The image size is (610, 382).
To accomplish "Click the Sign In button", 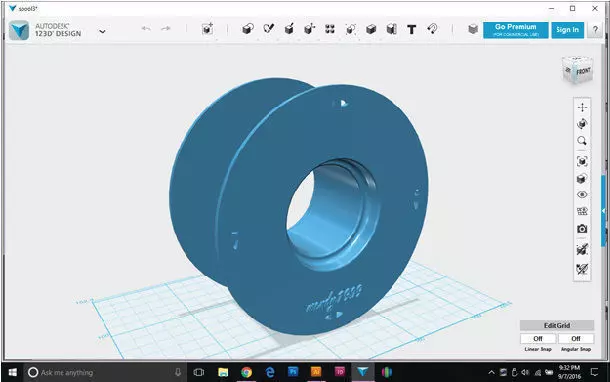I will [x=568, y=30].
